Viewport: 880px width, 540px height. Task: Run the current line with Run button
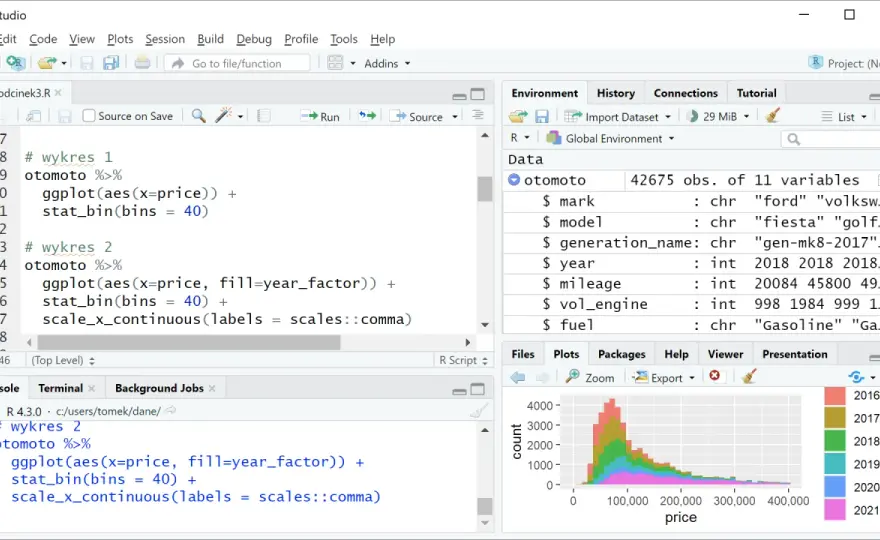click(x=320, y=116)
